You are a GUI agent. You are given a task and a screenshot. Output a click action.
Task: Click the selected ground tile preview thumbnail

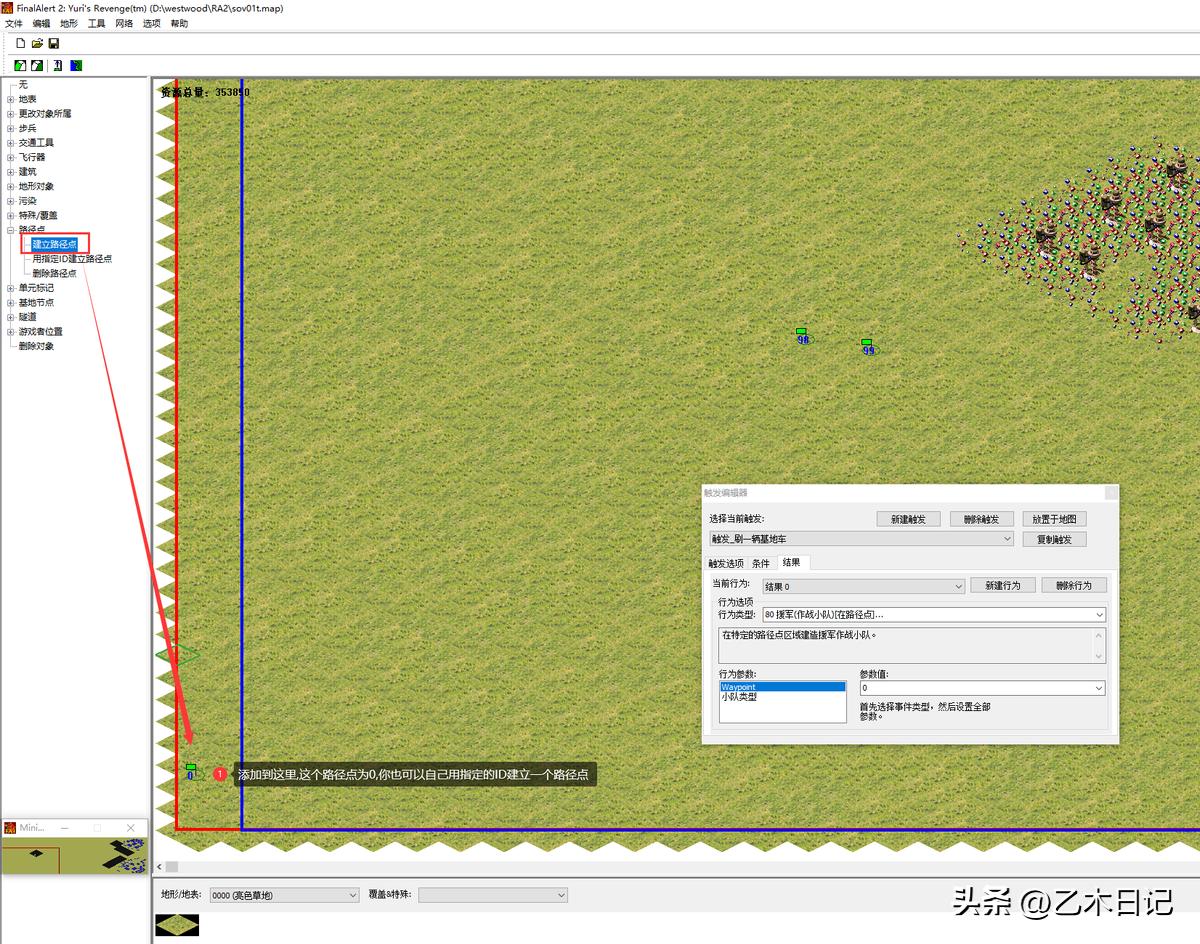click(x=177, y=925)
